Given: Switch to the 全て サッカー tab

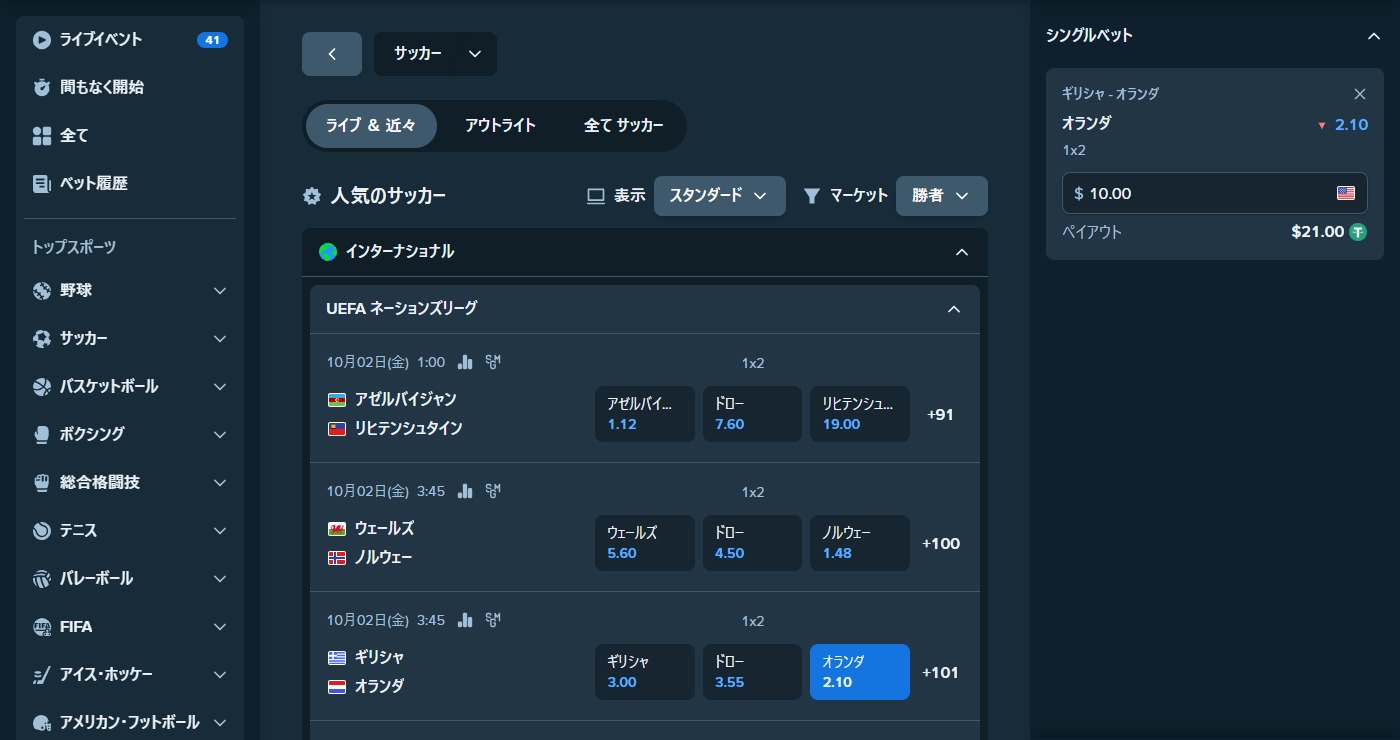Looking at the screenshot, I should tap(624, 126).
